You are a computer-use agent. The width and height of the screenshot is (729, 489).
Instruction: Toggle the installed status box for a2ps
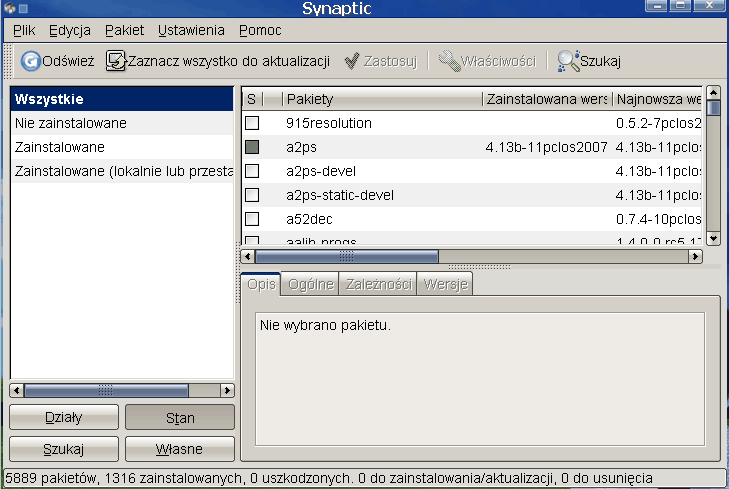point(252,147)
